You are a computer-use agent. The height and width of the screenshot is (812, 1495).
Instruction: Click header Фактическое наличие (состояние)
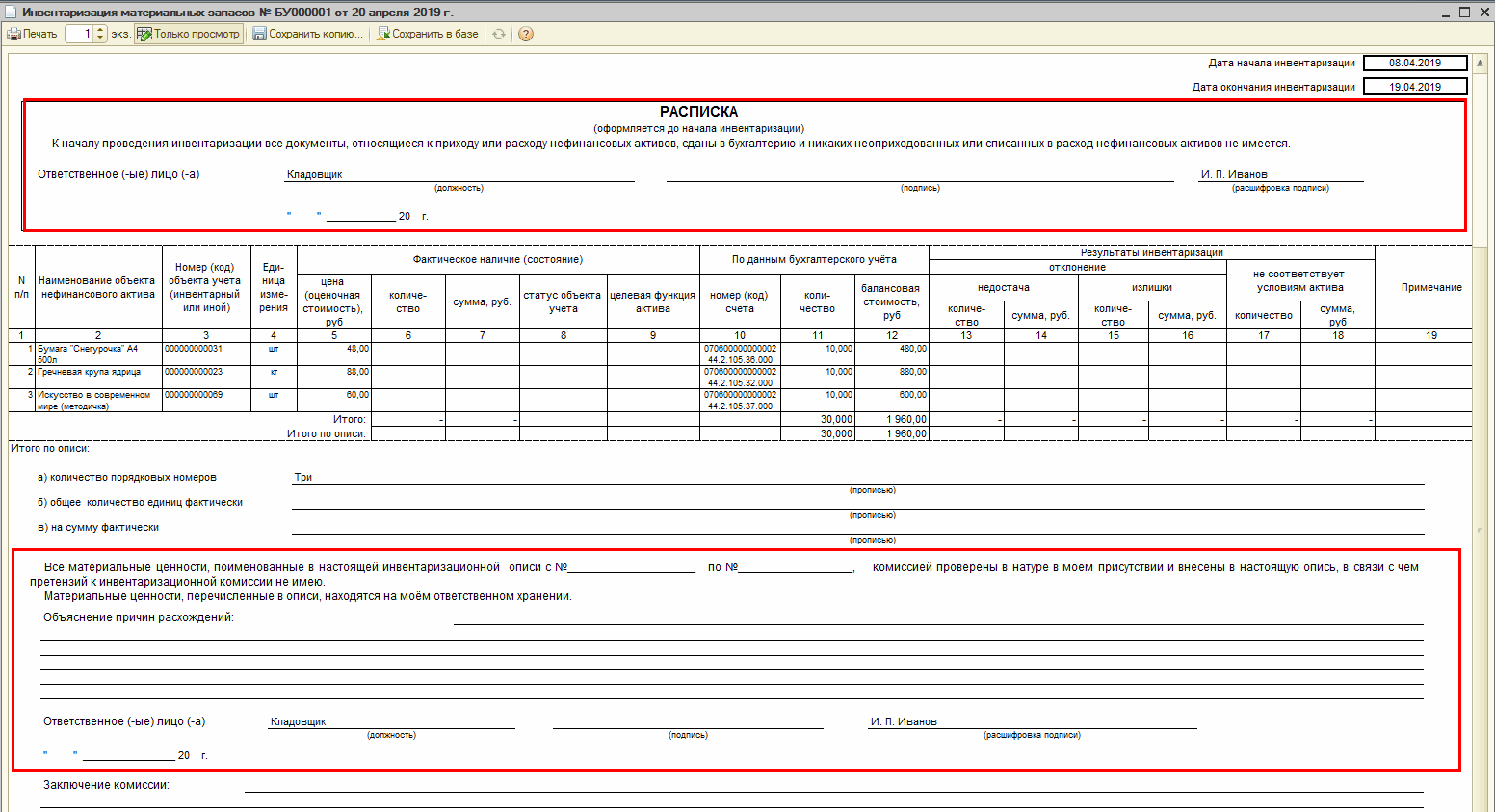[x=498, y=259]
